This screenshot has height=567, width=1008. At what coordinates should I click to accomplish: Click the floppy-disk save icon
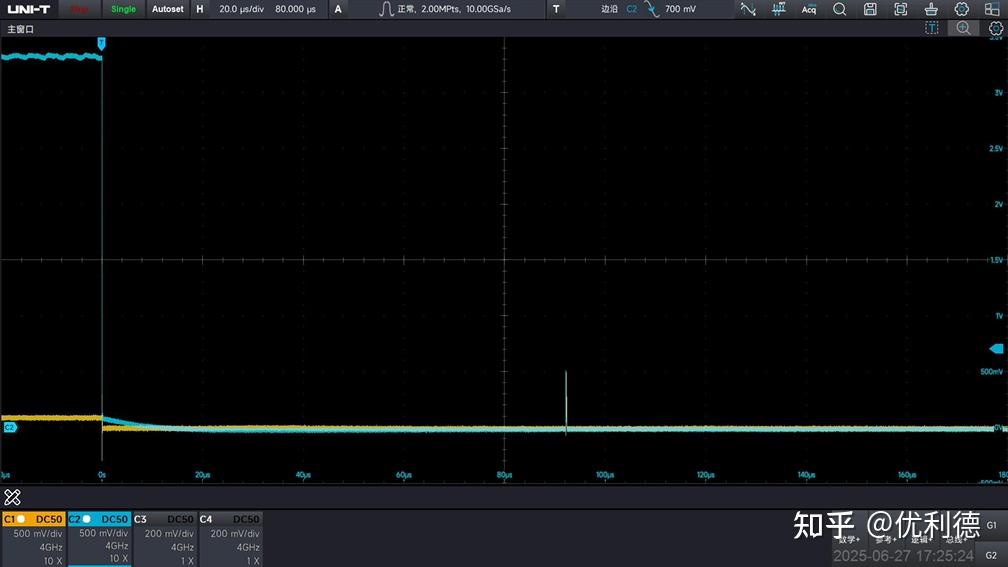(870, 9)
